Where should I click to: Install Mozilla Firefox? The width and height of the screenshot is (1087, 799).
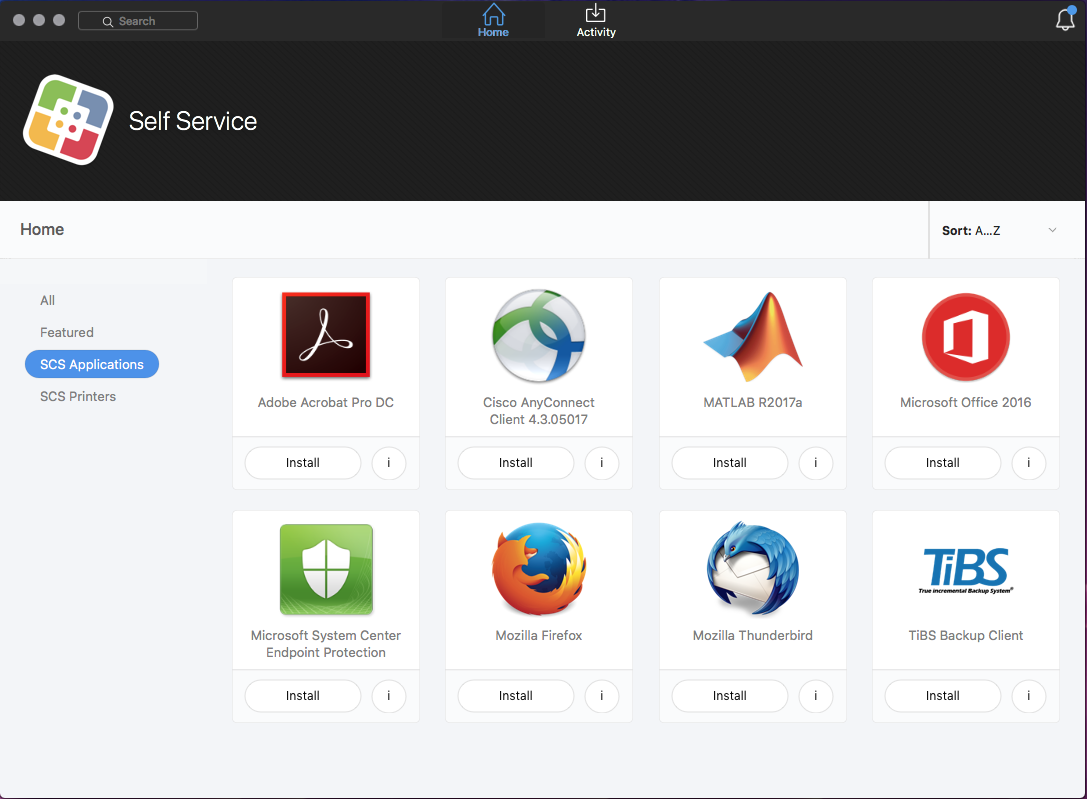coord(516,696)
